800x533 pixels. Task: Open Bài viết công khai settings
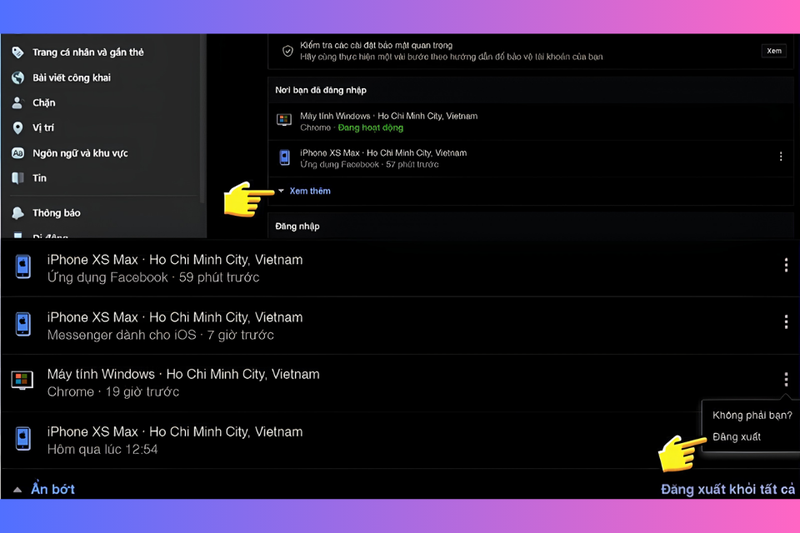pos(71,78)
